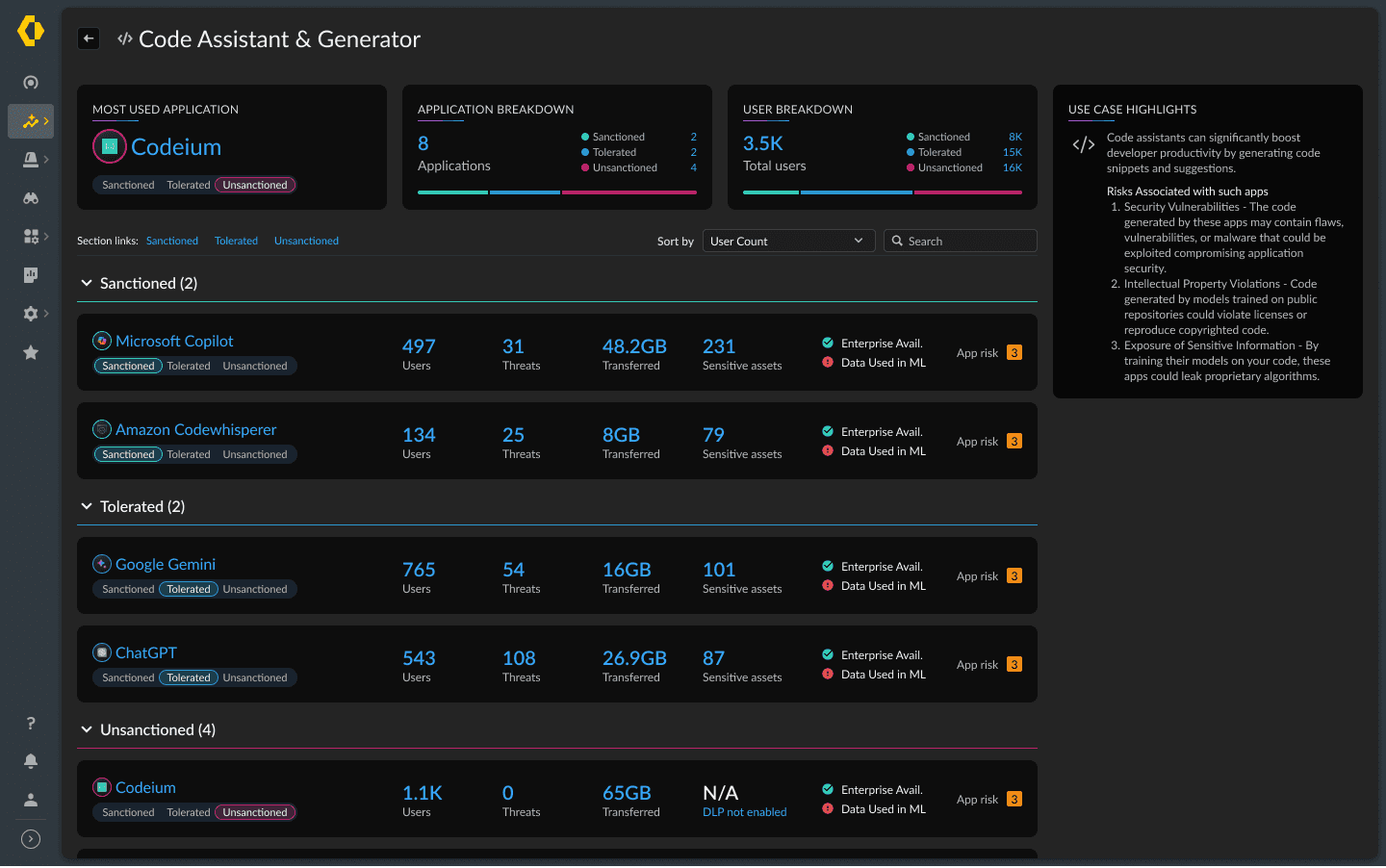Set Google Gemini to Sanctioned
The width and height of the screenshot is (1386, 868).
tap(128, 589)
